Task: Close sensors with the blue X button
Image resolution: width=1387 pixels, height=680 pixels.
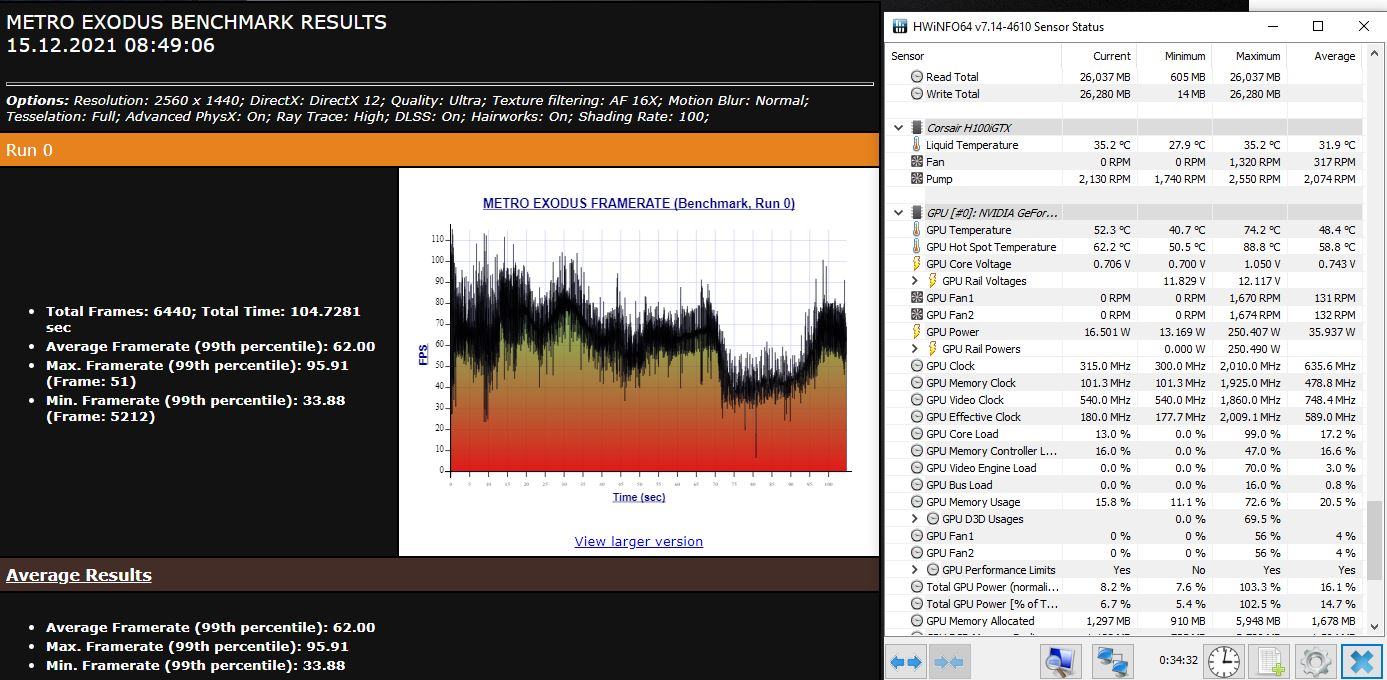Action: [x=1361, y=661]
